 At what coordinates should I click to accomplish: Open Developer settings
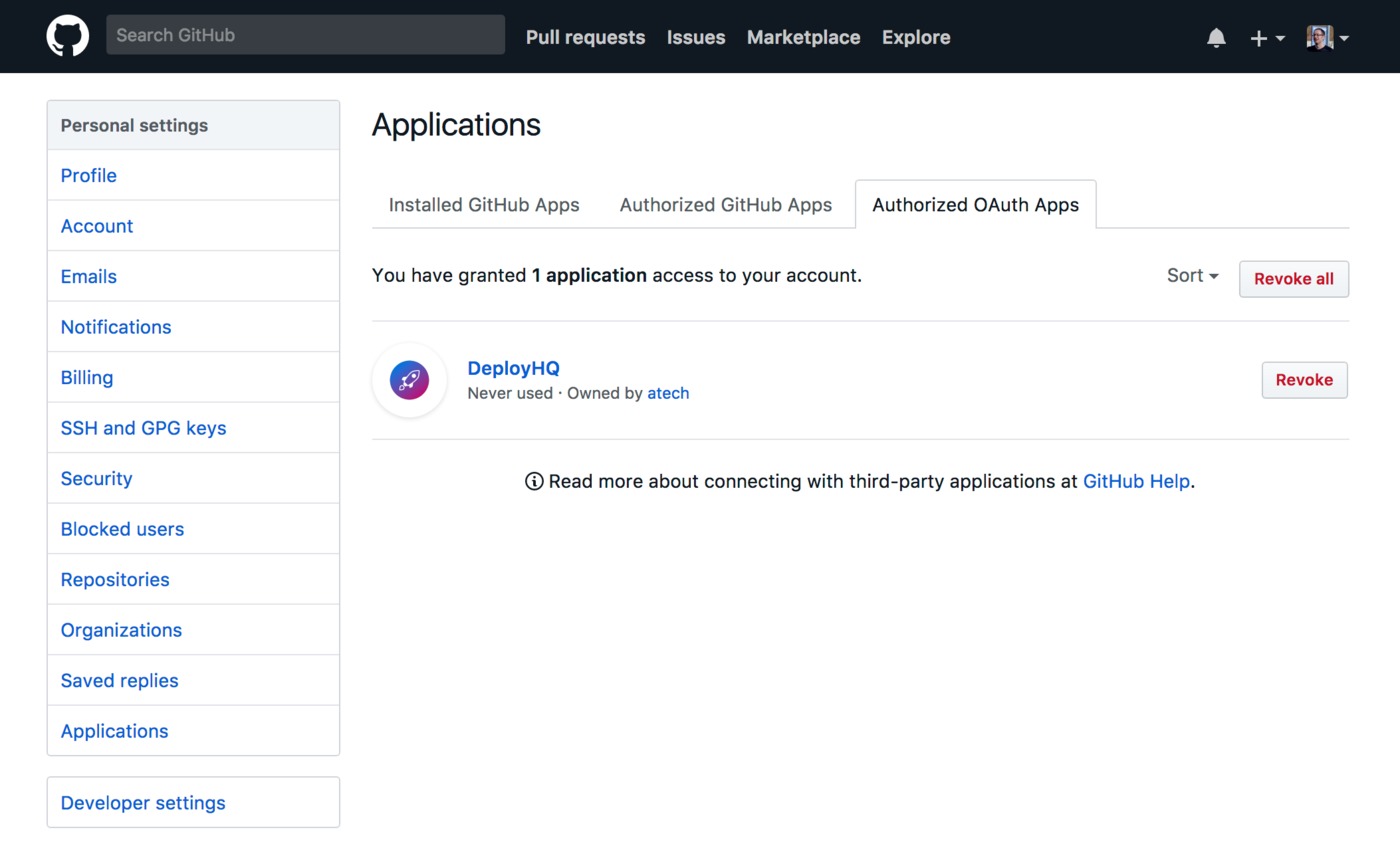click(x=193, y=803)
